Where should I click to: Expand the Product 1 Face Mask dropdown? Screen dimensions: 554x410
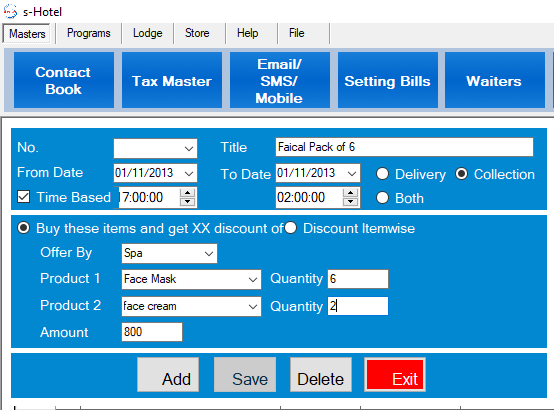pyautogui.click(x=253, y=280)
